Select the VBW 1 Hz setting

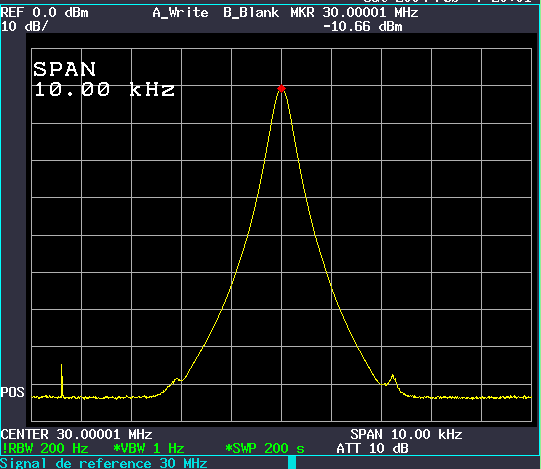coord(149,448)
